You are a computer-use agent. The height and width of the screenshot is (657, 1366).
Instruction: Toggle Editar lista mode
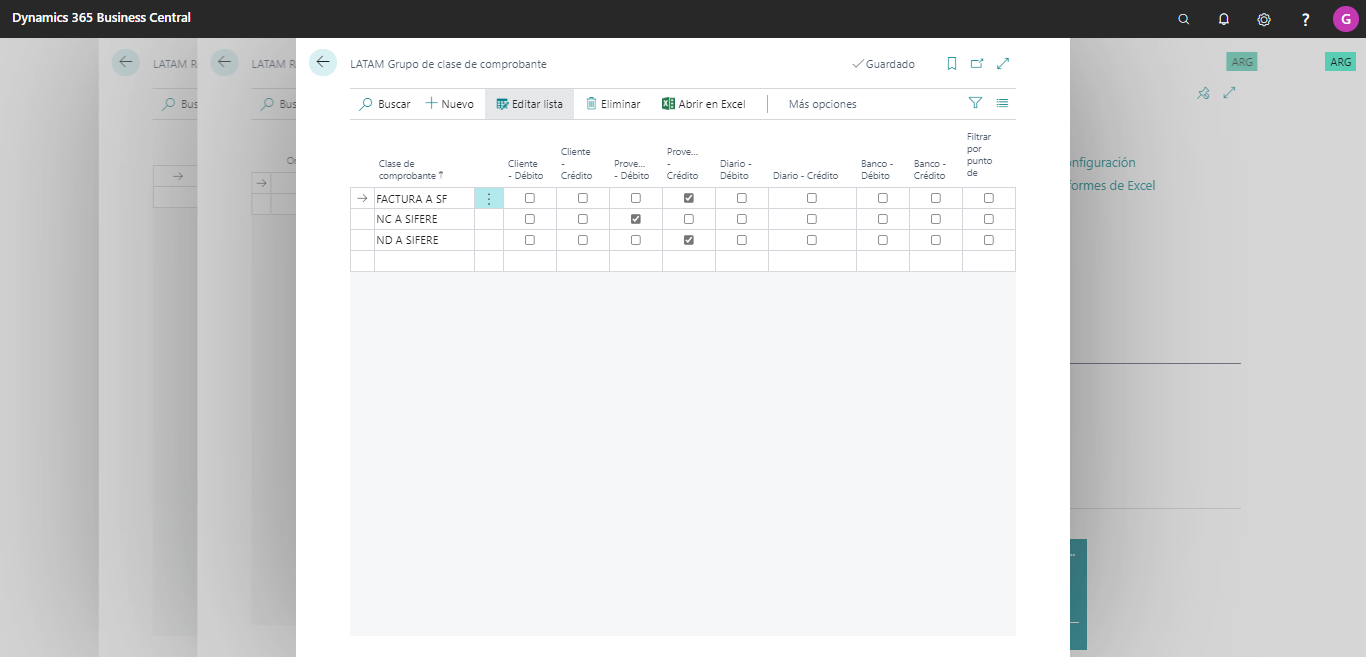(529, 104)
